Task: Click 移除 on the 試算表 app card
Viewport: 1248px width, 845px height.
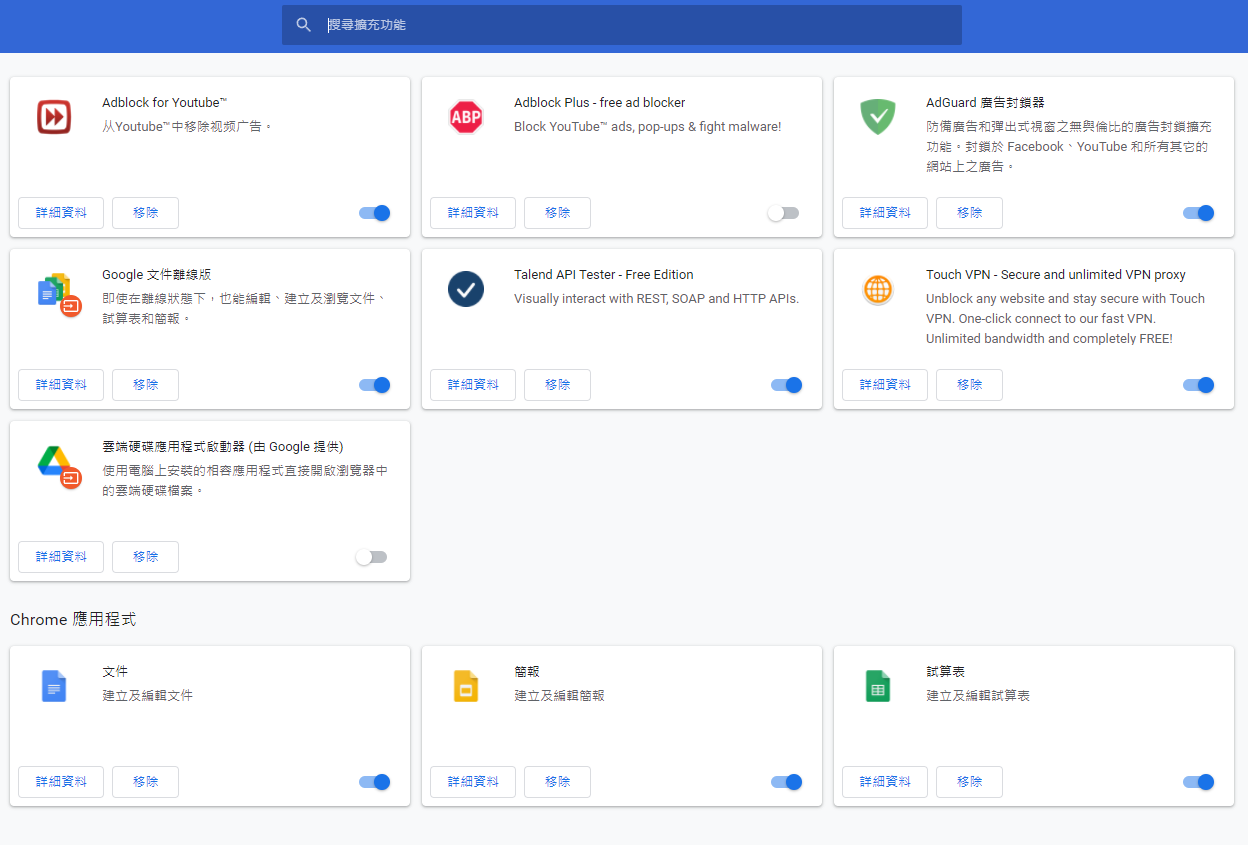Action: coord(969,782)
